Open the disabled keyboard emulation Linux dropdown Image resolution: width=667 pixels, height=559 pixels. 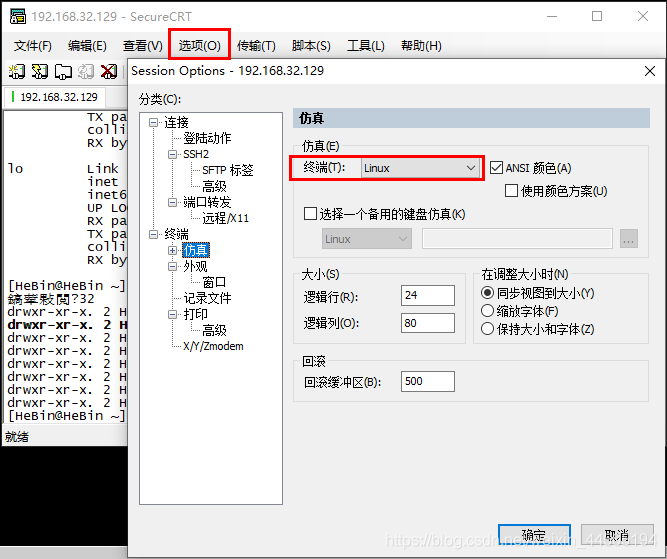click(x=367, y=239)
